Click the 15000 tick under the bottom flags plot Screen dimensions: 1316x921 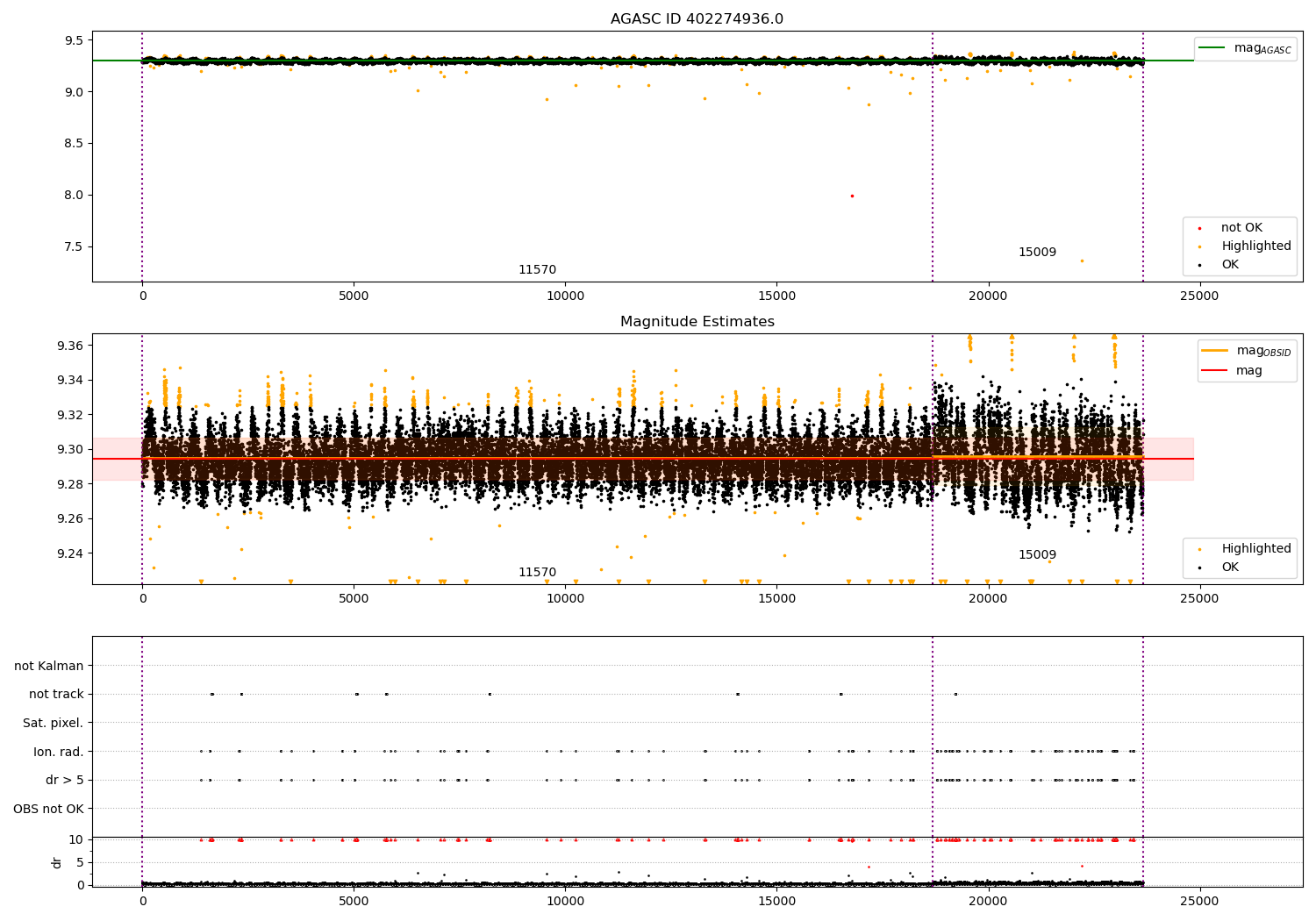(x=776, y=901)
